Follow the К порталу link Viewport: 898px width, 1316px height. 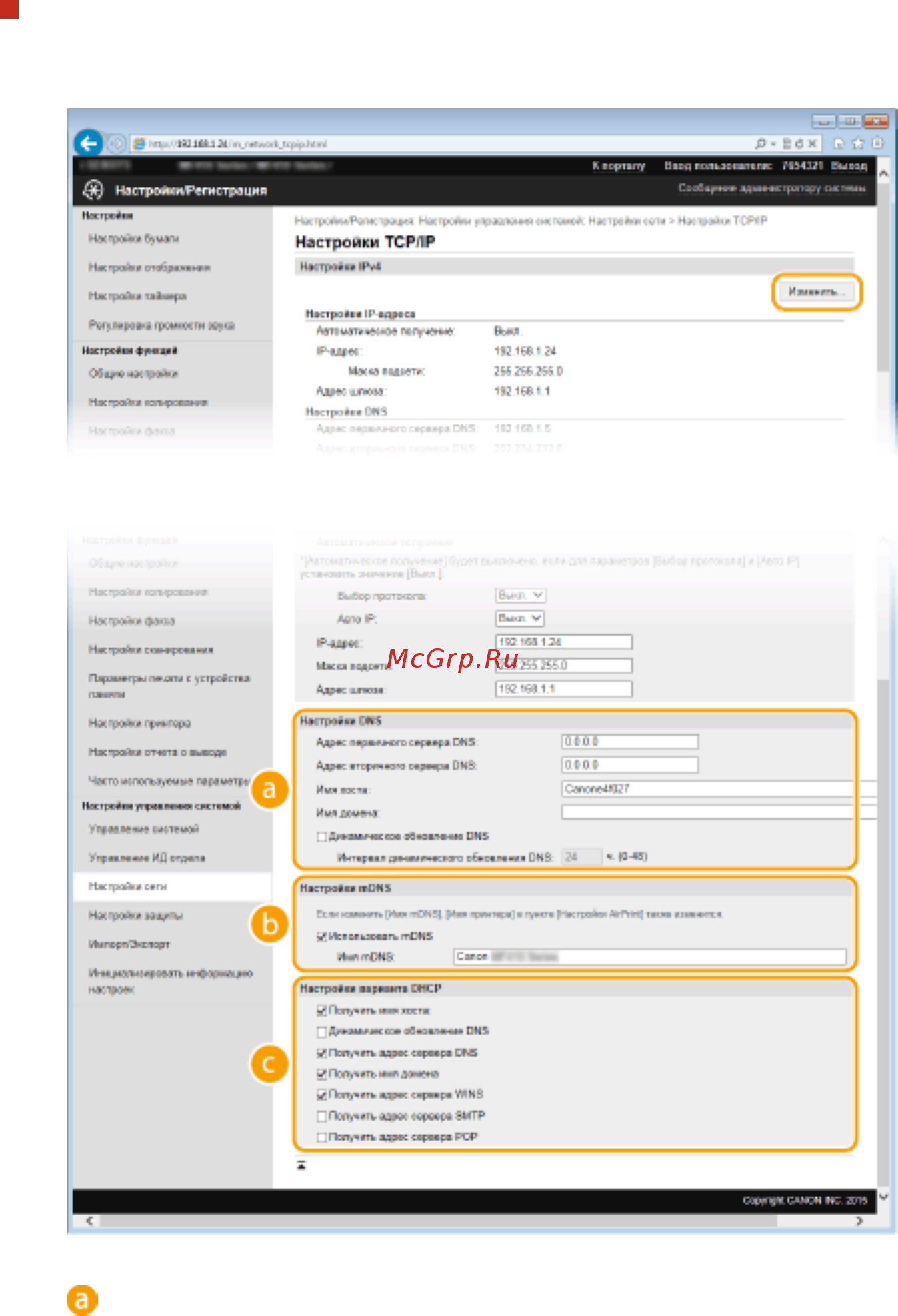619,165
